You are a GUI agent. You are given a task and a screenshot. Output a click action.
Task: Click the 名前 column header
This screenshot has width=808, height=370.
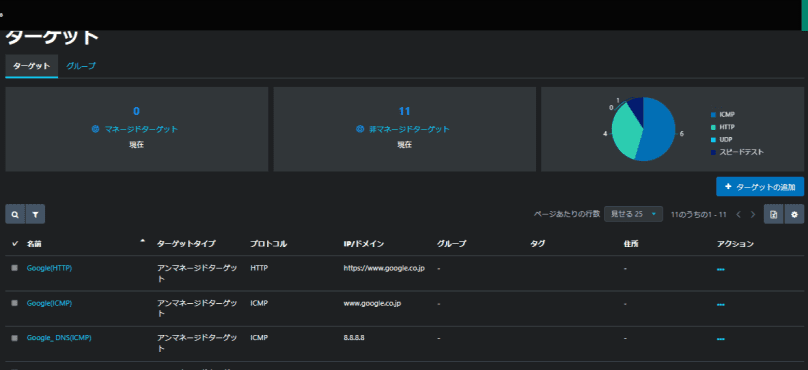tap(34, 244)
